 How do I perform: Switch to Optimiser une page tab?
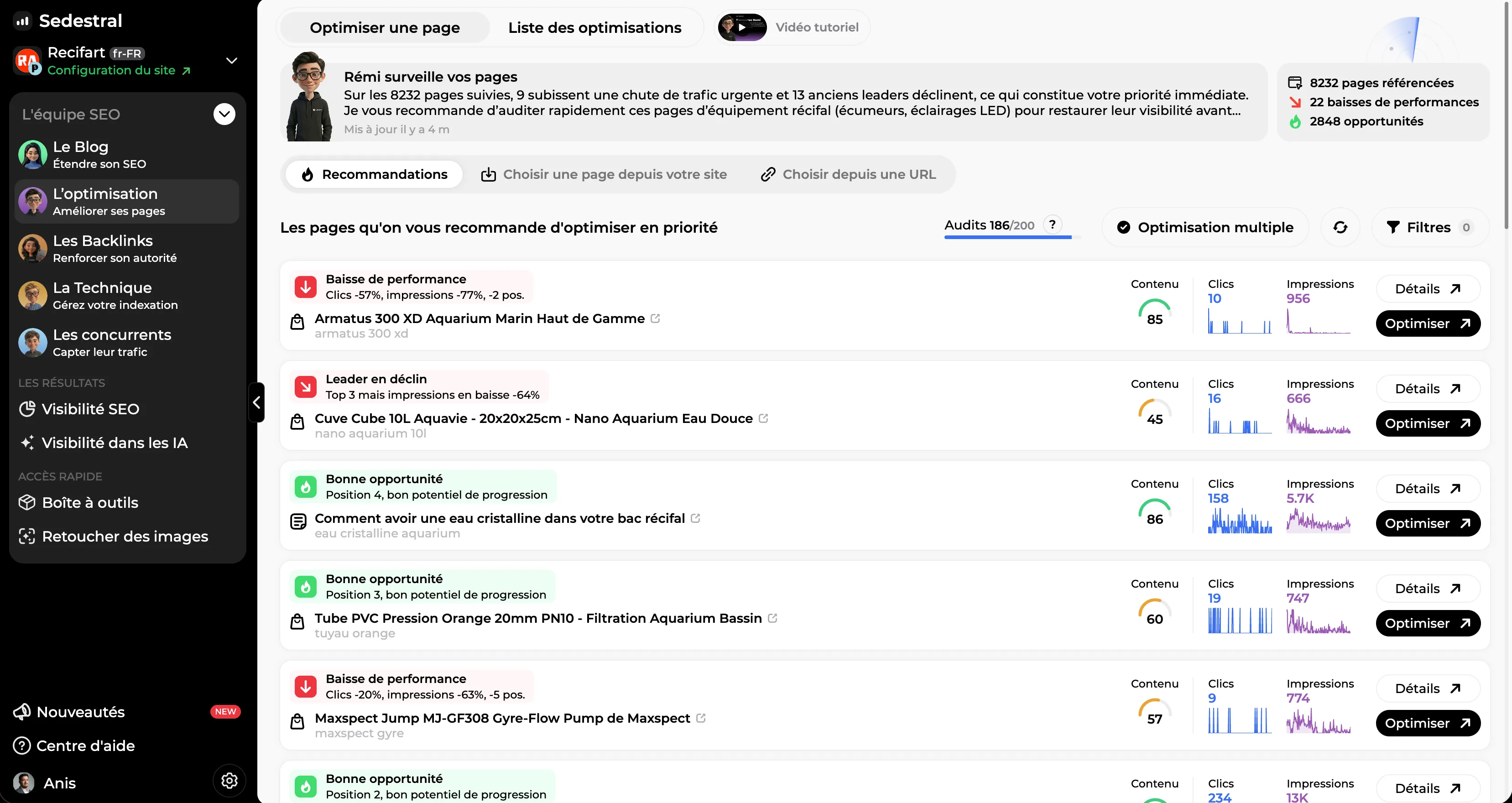(x=385, y=27)
